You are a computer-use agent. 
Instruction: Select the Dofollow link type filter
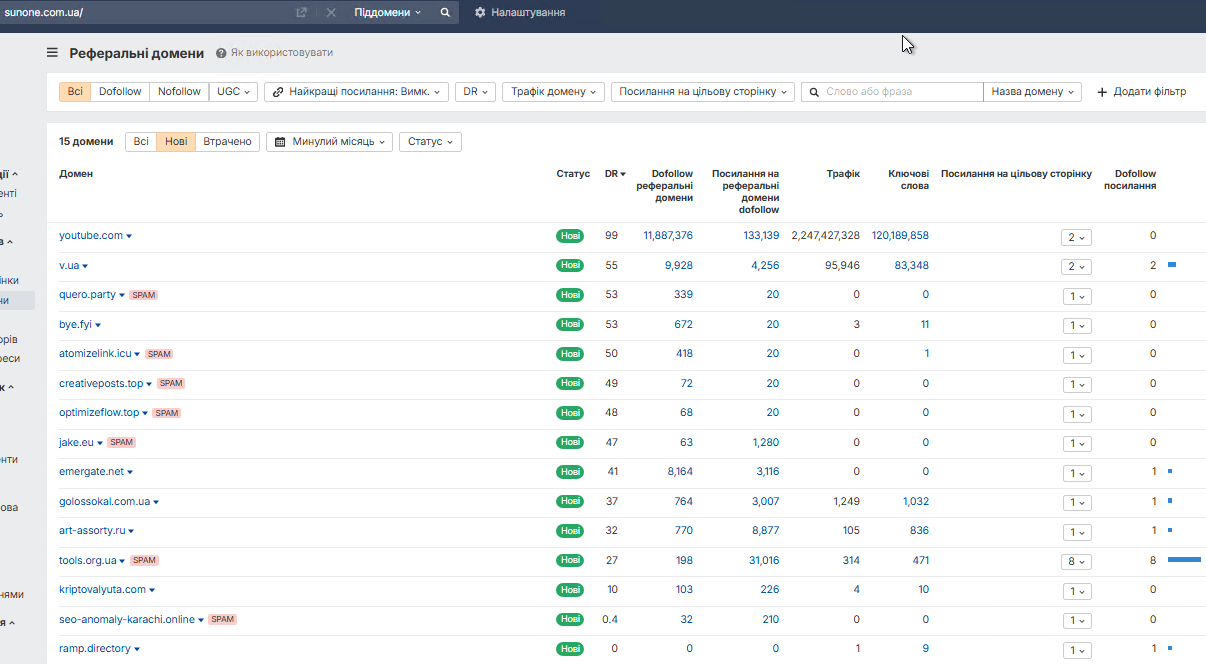(120, 92)
